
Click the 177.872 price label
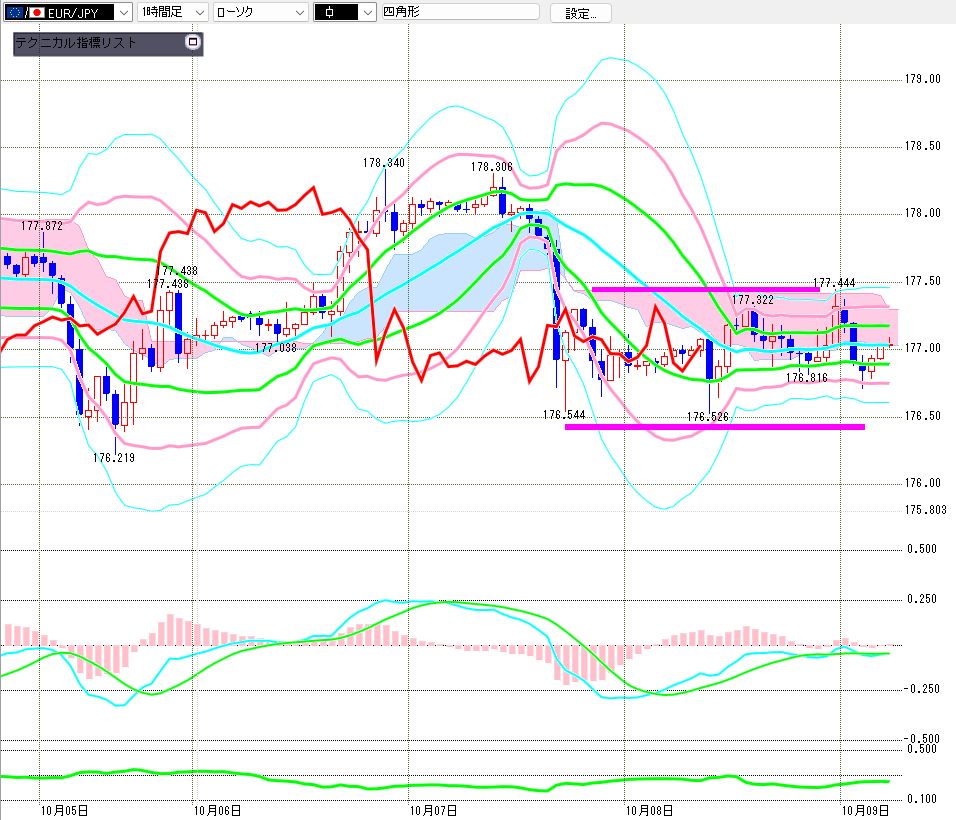[41, 226]
